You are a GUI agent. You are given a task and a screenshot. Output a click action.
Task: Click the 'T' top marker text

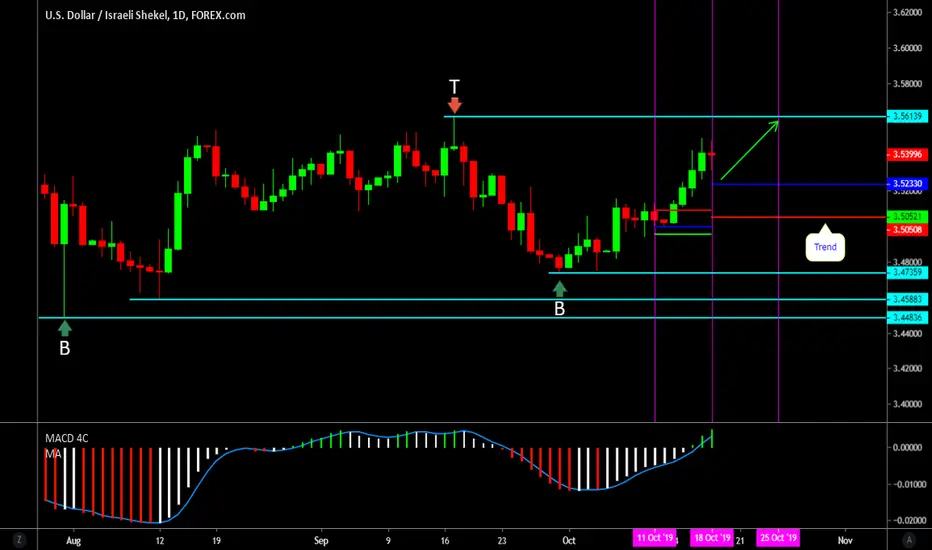454,87
